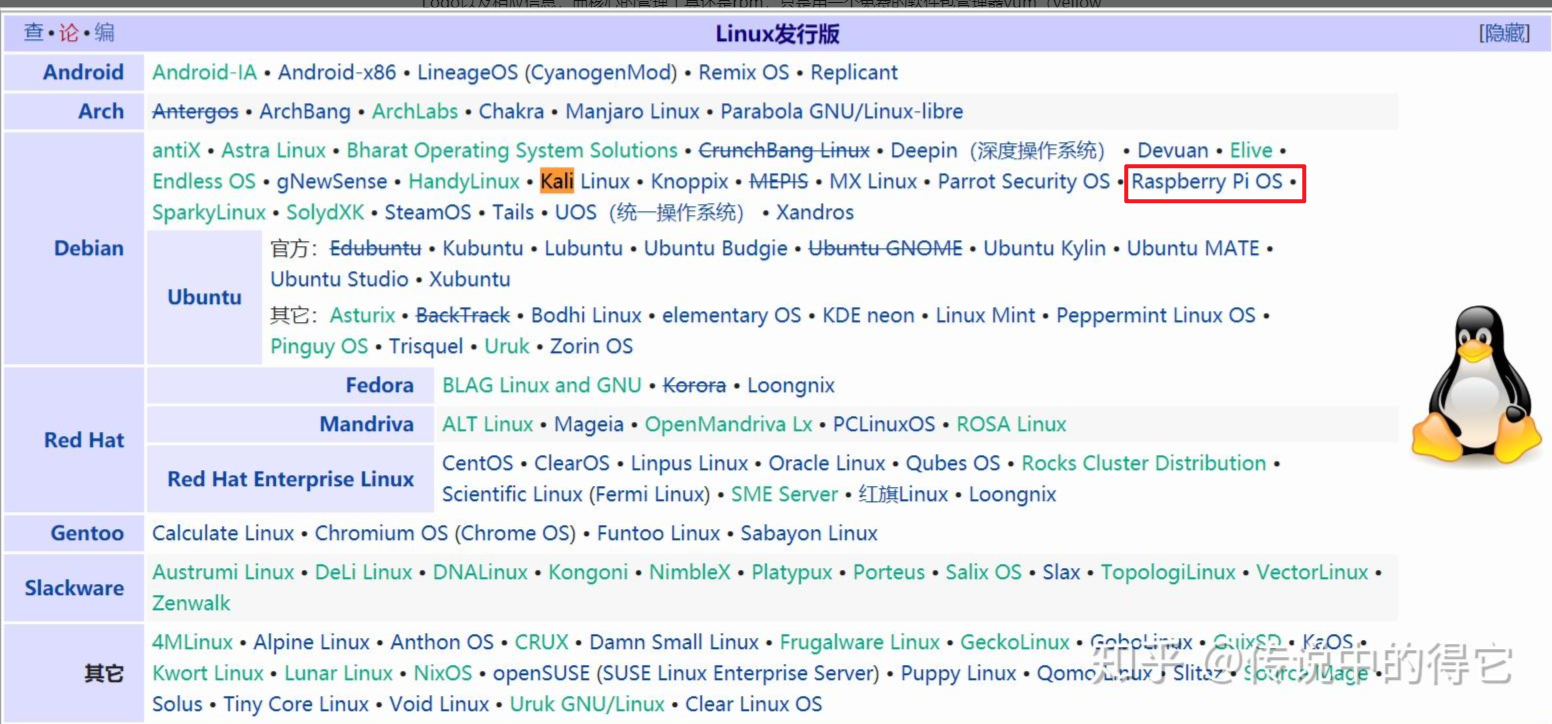The width and height of the screenshot is (1552, 724).
Task: Hide the Linux发行版 navbox with [隐藏]
Action: pos(1504,33)
